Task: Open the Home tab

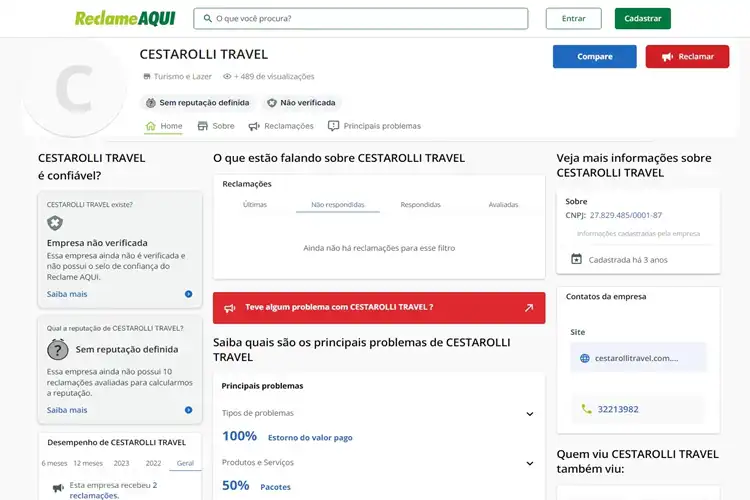Action: click(164, 126)
